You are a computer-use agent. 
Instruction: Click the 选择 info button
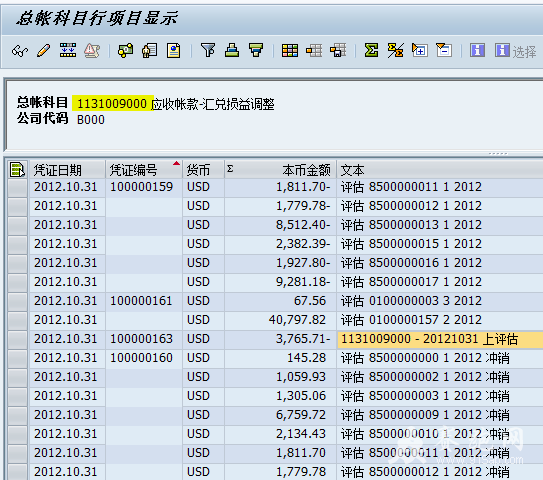coord(515,51)
